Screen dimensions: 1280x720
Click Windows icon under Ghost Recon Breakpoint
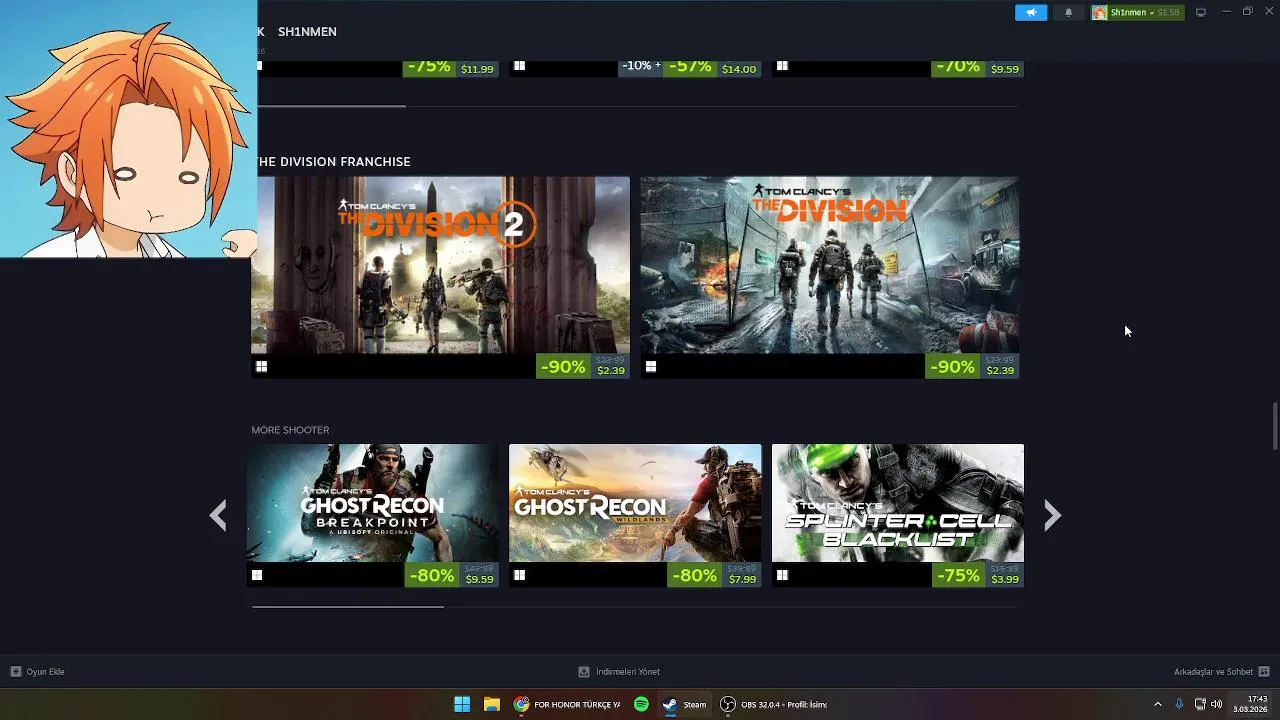pos(257,575)
